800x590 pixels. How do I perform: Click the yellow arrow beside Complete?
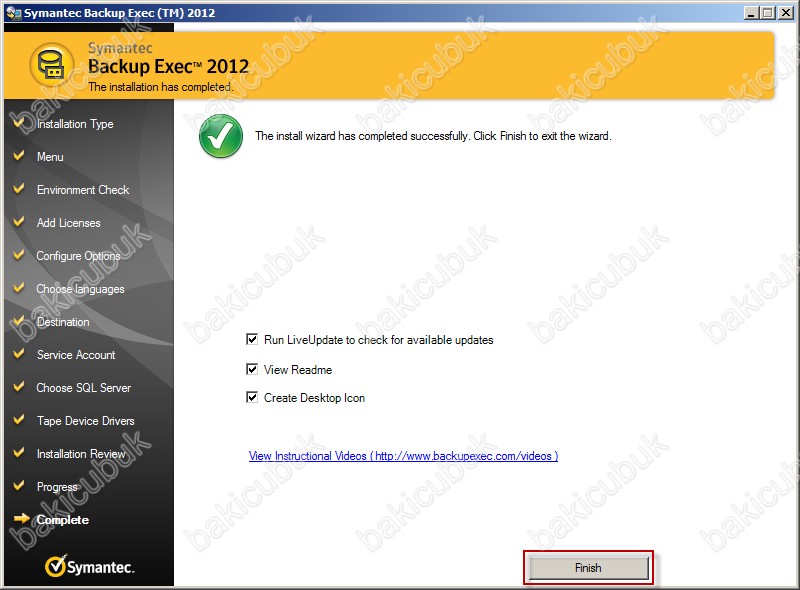[21, 519]
